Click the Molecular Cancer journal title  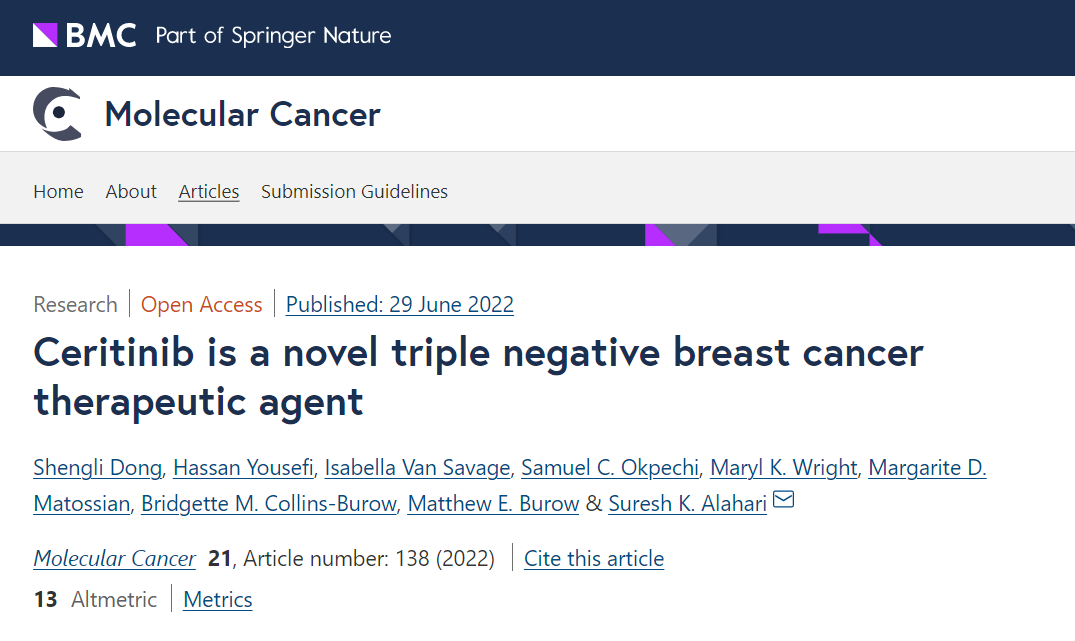pos(242,114)
